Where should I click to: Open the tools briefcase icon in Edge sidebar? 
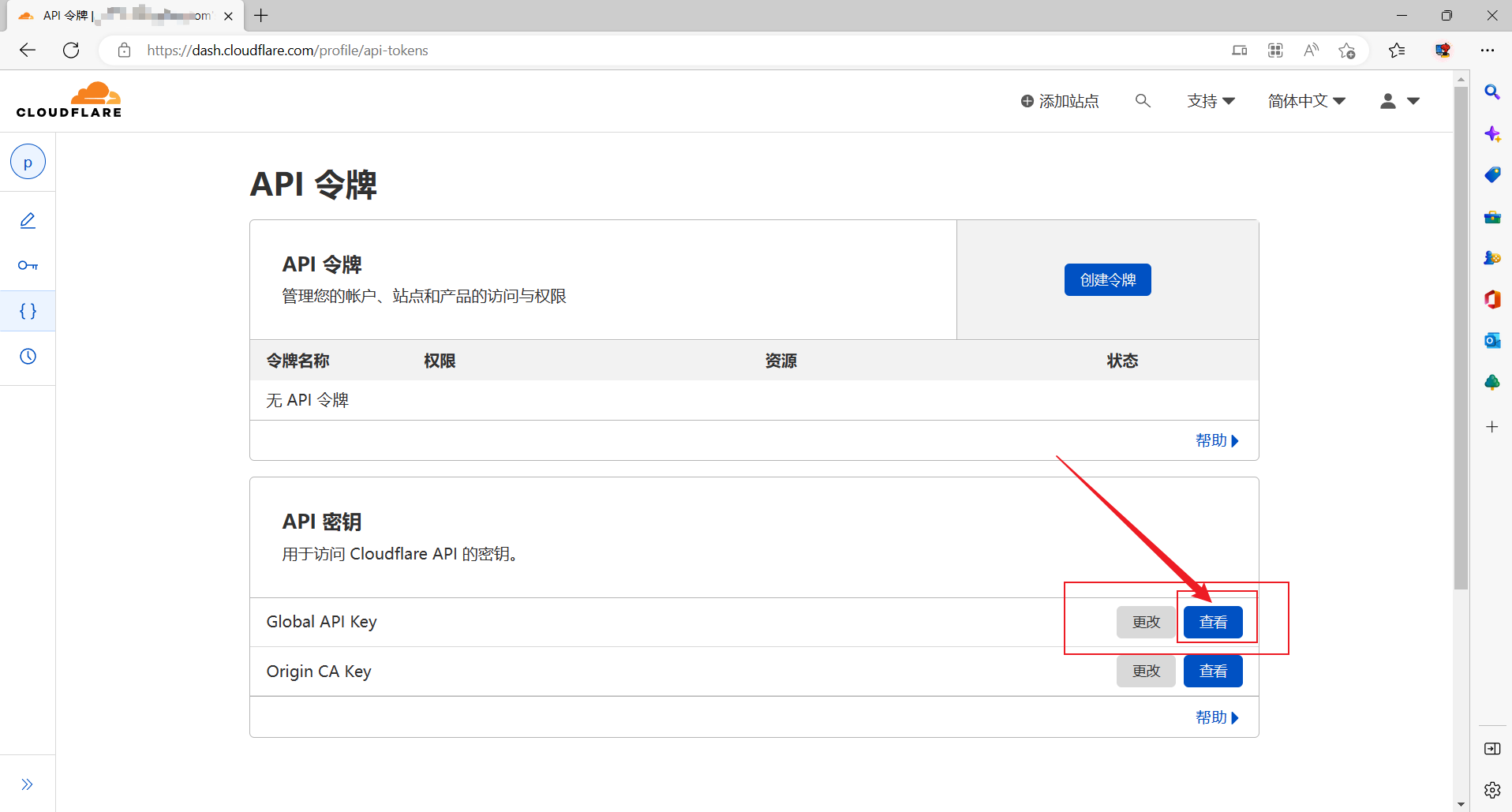pos(1491,217)
